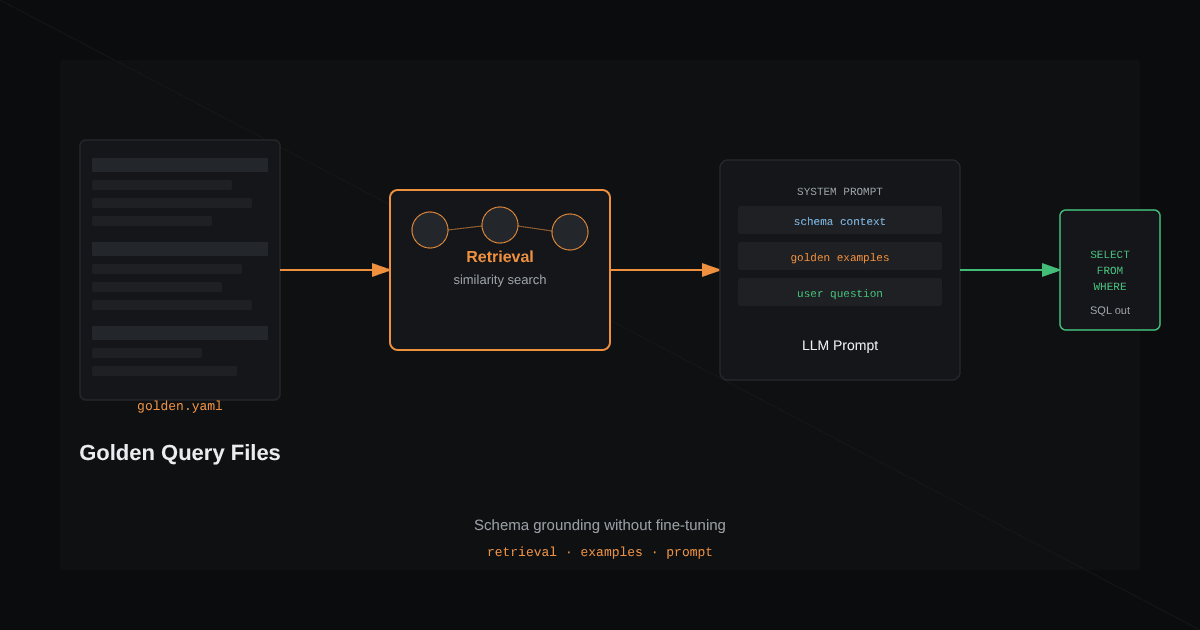1200x630 pixels.
Task: Click the middle circle node in Retrieval box
Action: pyautogui.click(x=500, y=225)
